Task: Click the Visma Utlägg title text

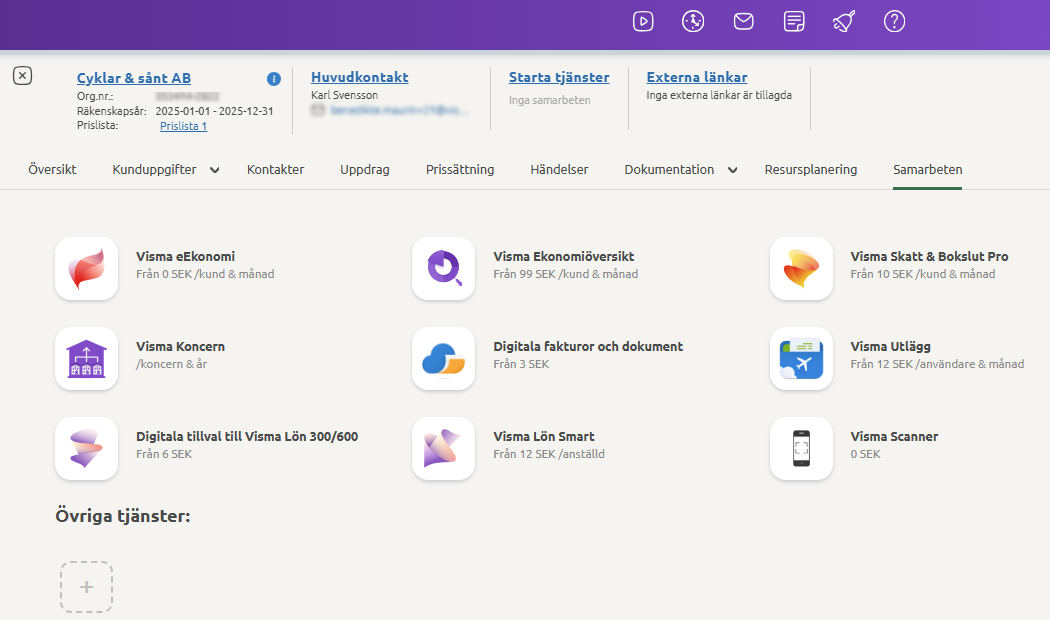Action: pos(891,346)
